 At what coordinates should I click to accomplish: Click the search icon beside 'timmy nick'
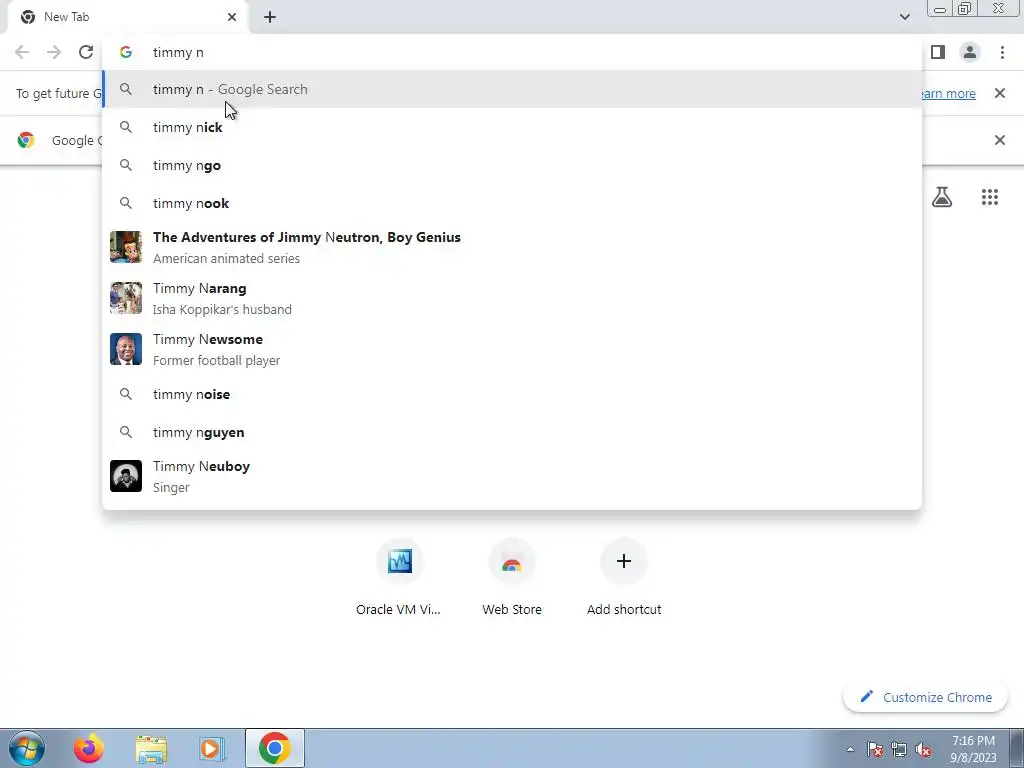126,127
